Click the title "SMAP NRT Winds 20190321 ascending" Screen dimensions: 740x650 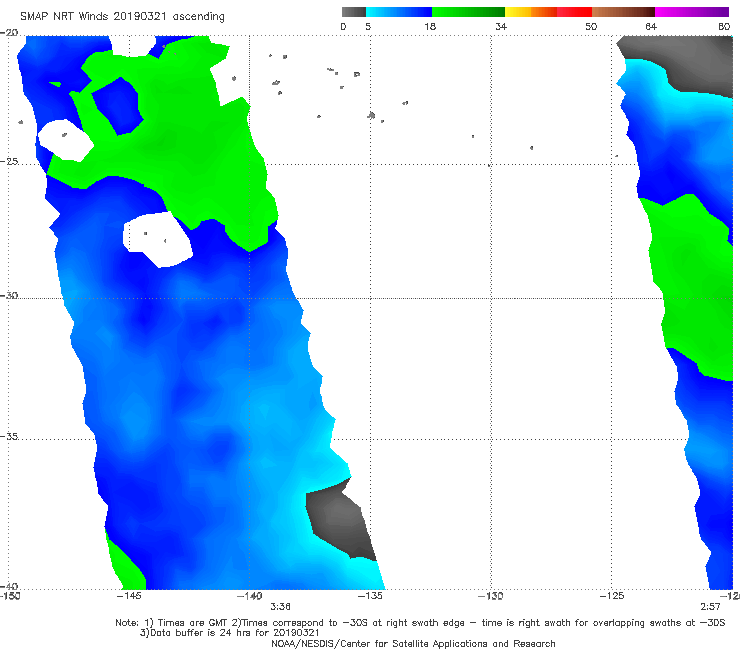pos(122,17)
